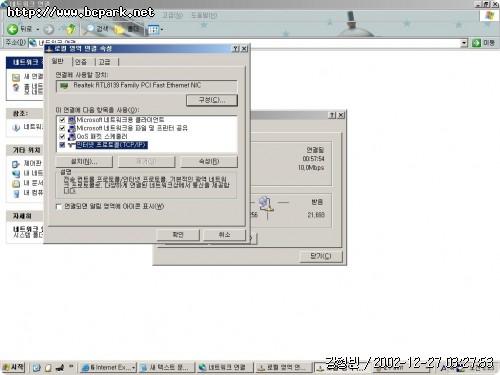Switch to 새 텍스트 문서 taskbar button
Viewport: 500px width, 375px height.
click(x=166, y=368)
